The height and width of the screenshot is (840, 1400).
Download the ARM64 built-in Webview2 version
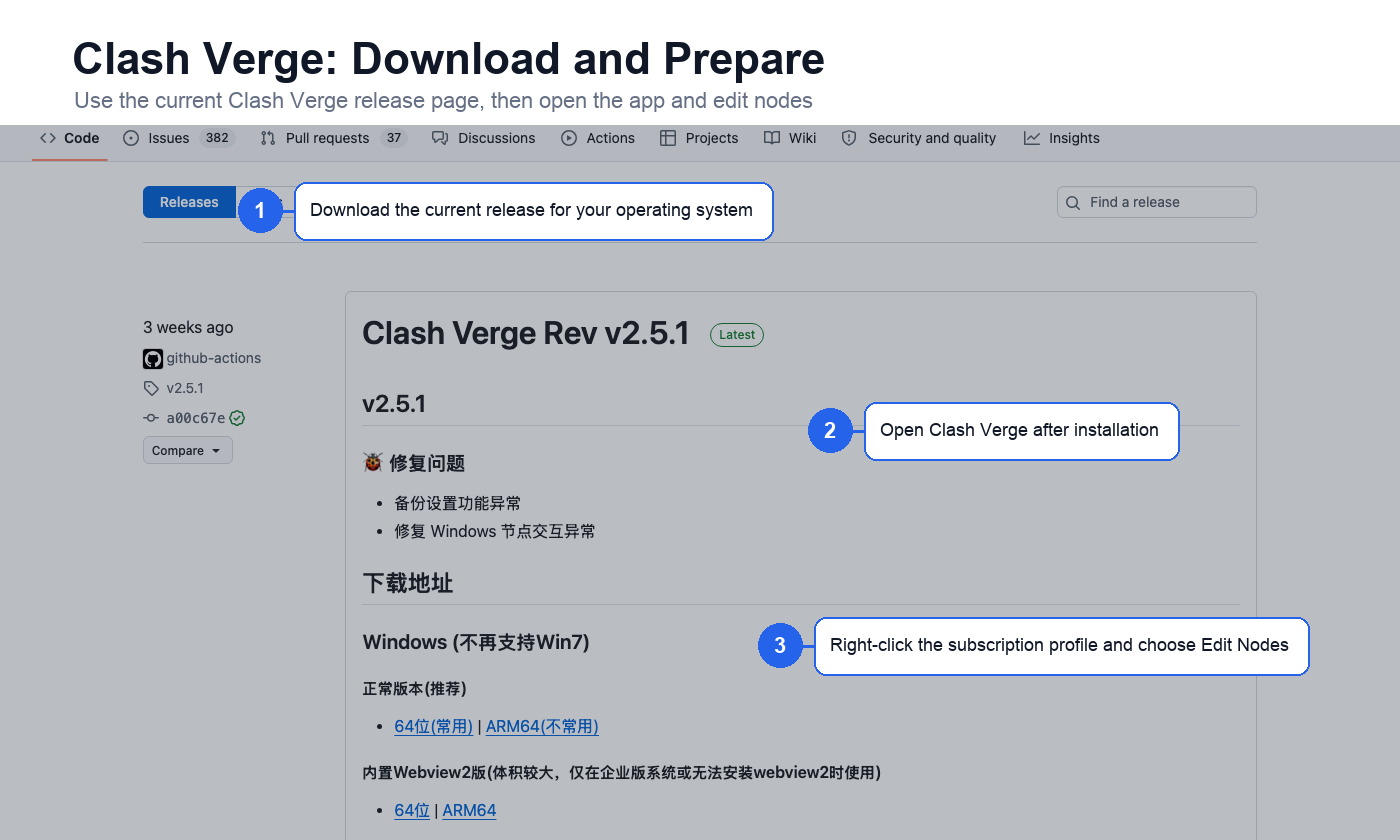[469, 811]
